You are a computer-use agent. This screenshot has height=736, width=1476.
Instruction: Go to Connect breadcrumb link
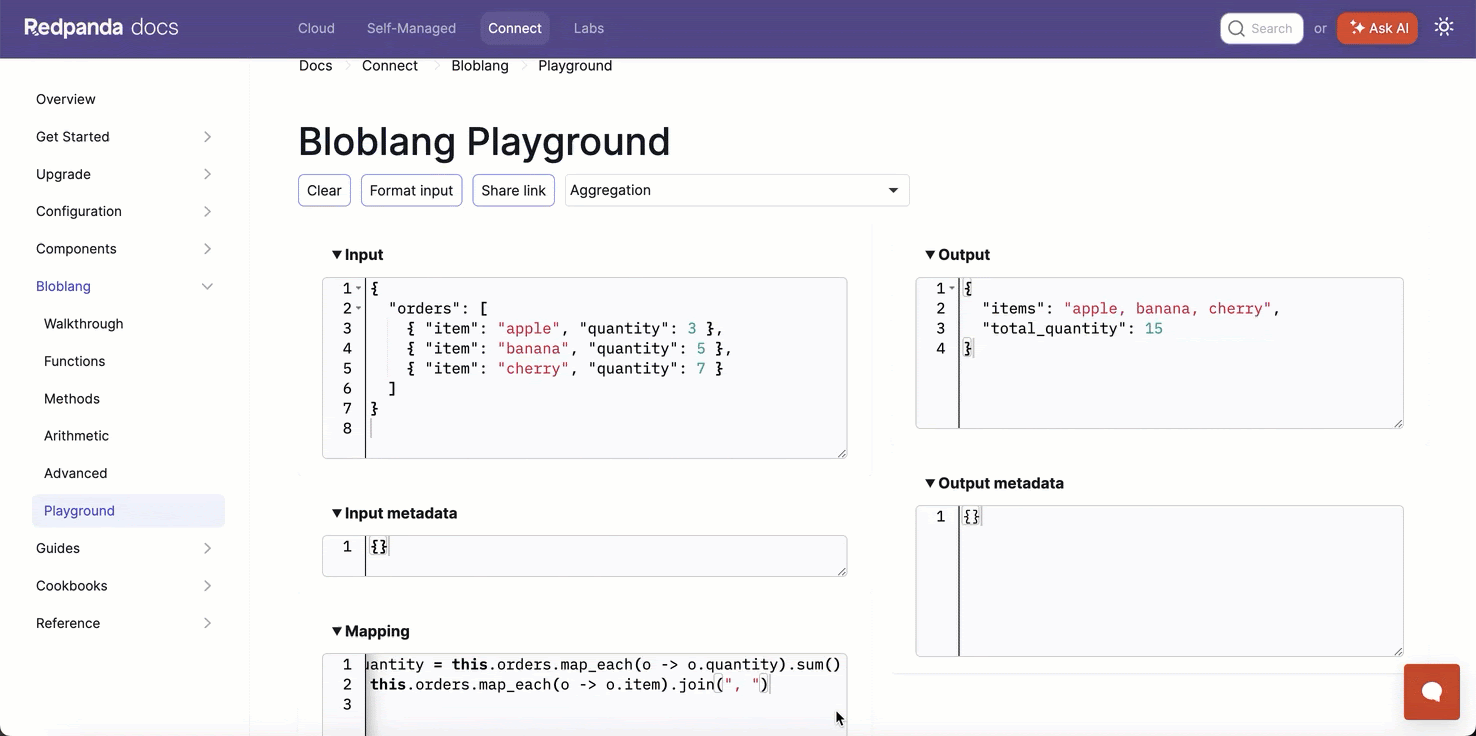(x=390, y=66)
